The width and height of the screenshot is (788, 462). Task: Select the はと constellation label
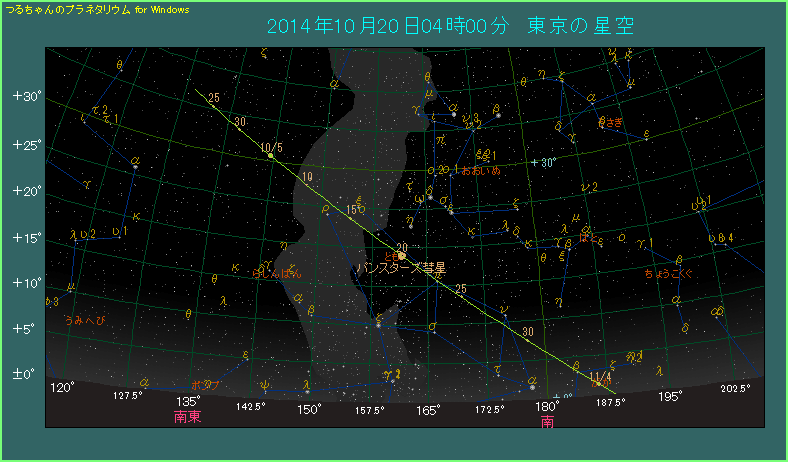[590, 238]
